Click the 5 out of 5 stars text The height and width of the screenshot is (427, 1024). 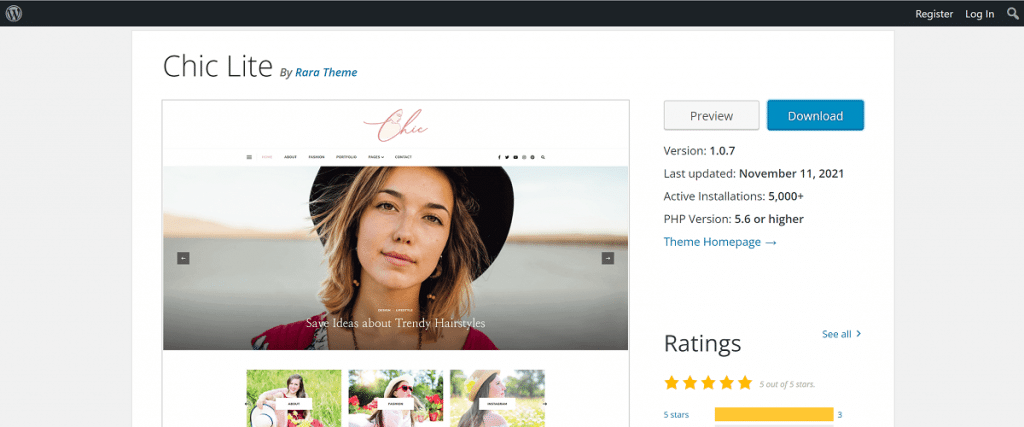coord(787,384)
